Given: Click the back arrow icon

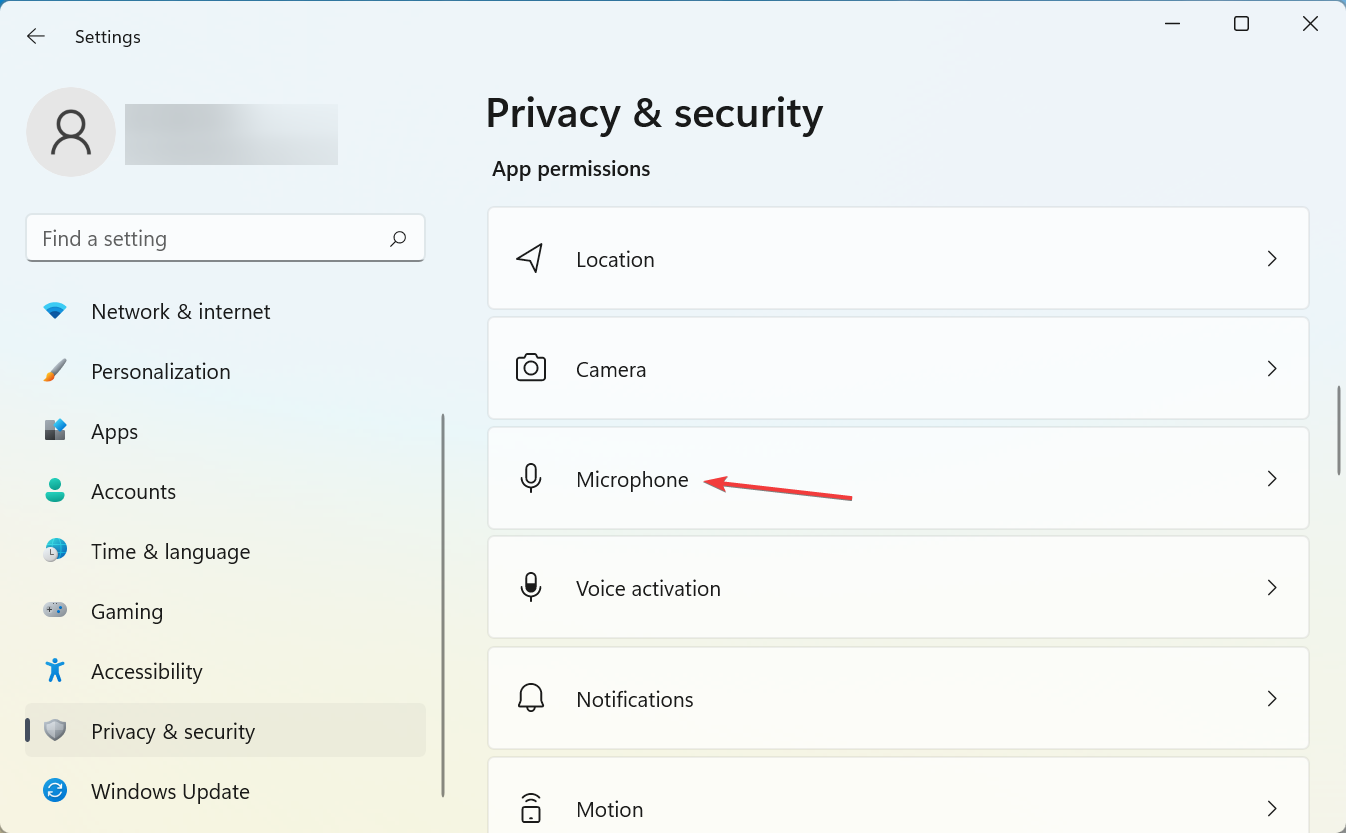Looking at the screenshot, I should tap(36, 36).
